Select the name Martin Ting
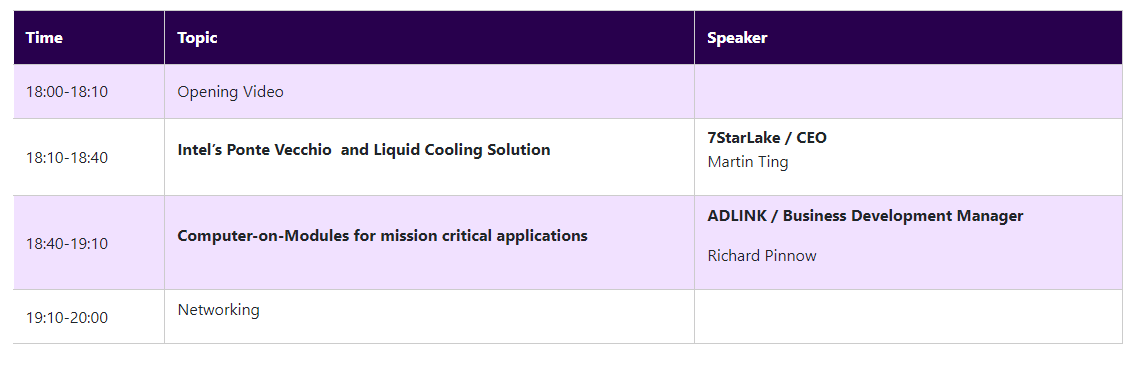1136x365 pixels. pyautogui.click(x=748, y=162)
